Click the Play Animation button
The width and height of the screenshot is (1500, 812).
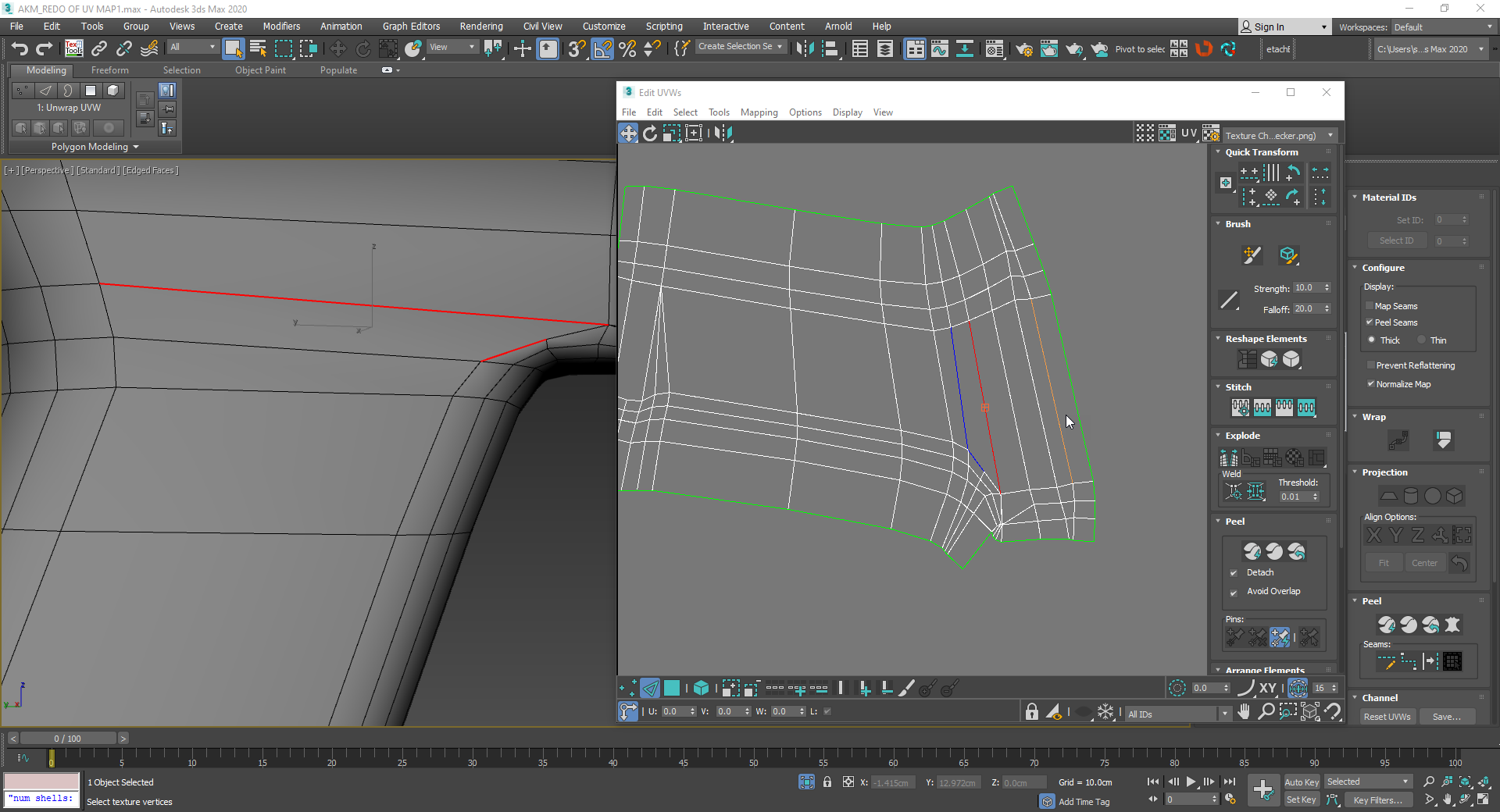tap(1191, 782)
